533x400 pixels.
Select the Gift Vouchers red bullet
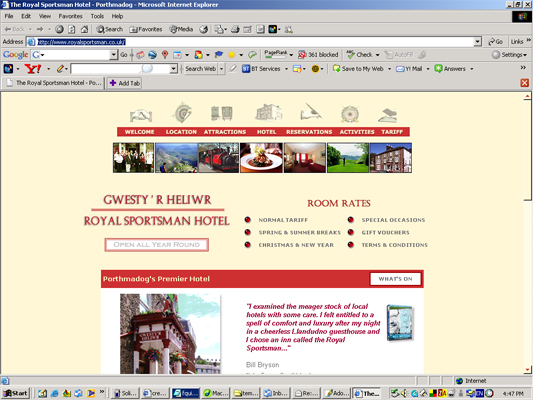click(351, 232)
